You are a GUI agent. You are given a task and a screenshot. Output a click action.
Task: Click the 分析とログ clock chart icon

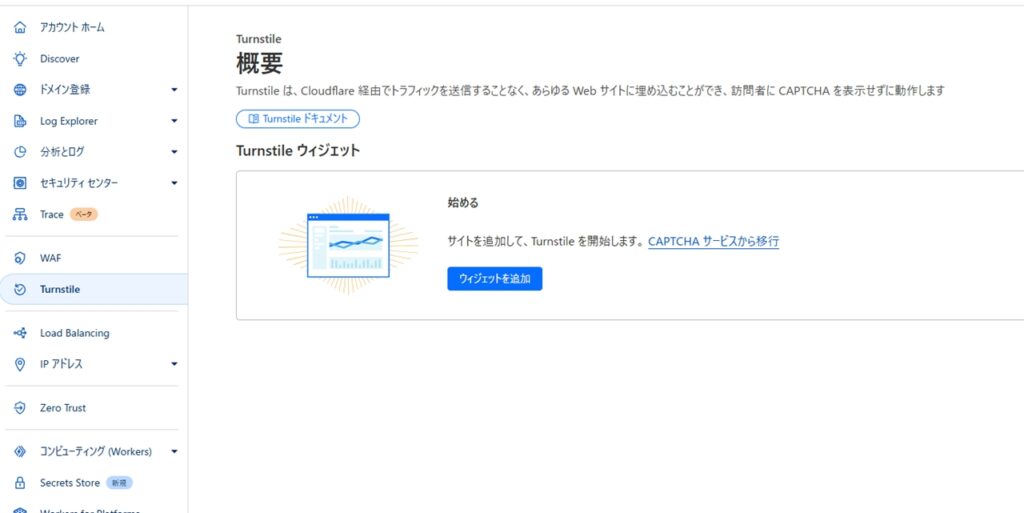(x=20, y=151)
